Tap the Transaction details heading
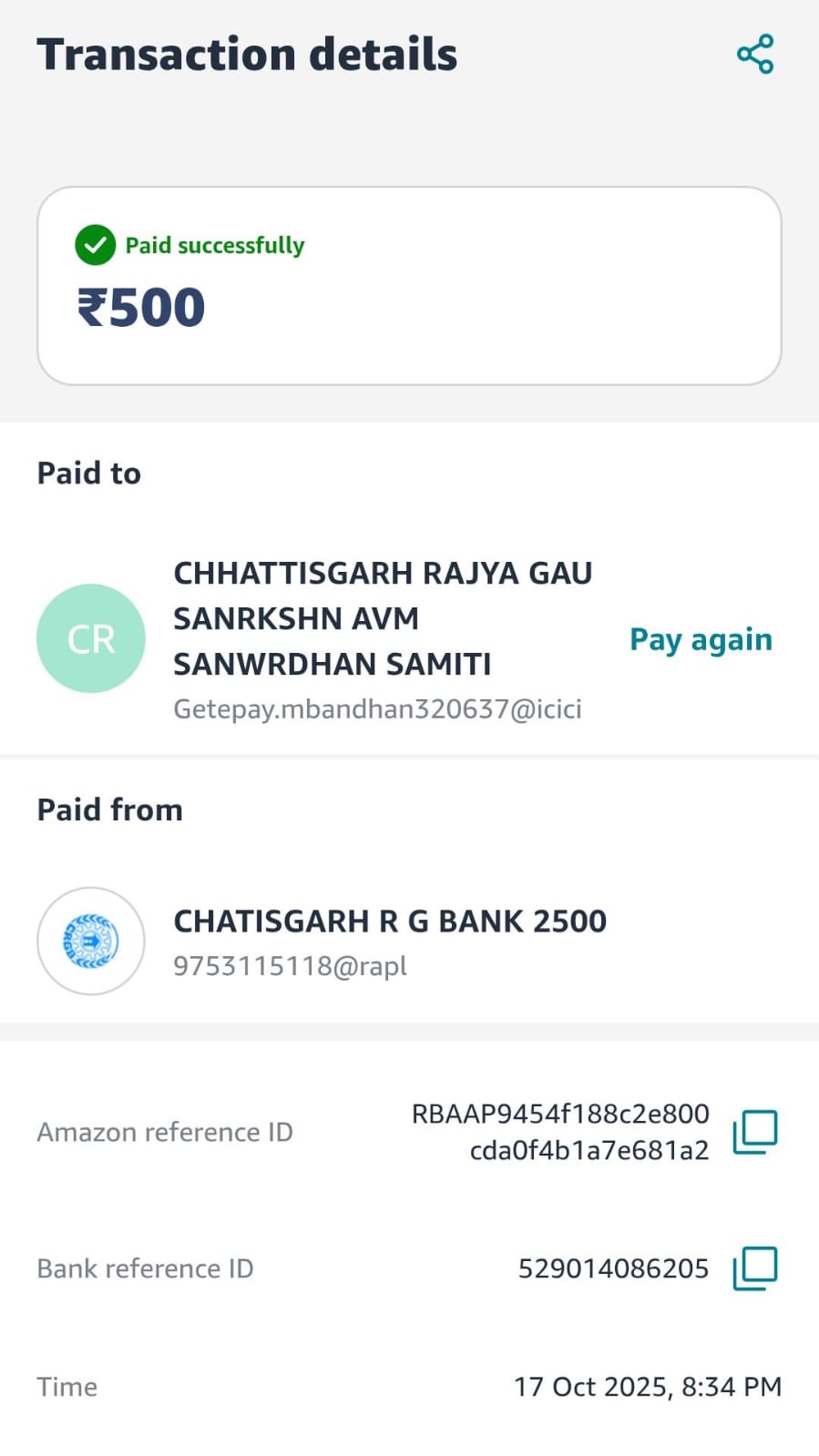Image resolution: width=819 pixels, height=1456 pixels. pyautogui.click(x=247, y=55)
